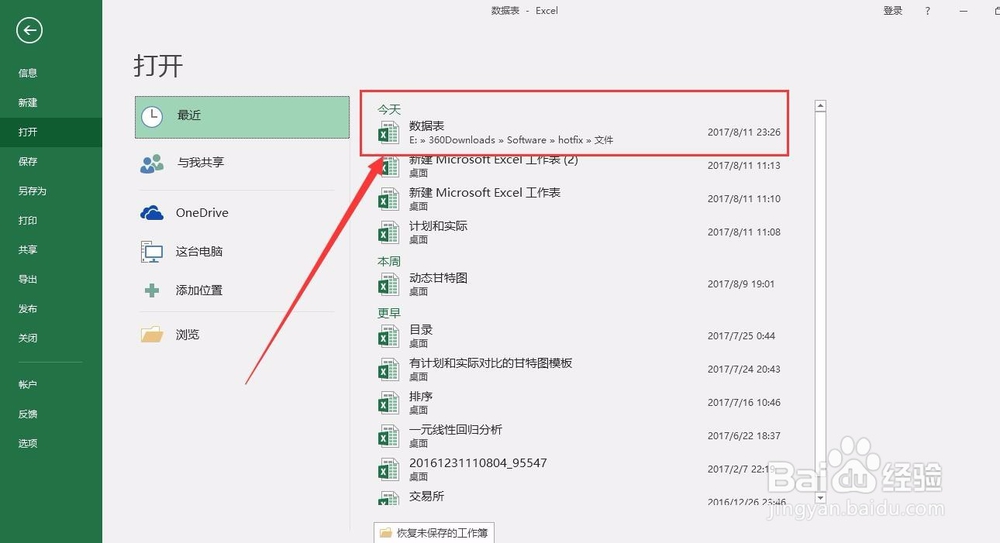Select 发布 in the left menu
Screen dimensions: 1000x543
pos(28,308)
